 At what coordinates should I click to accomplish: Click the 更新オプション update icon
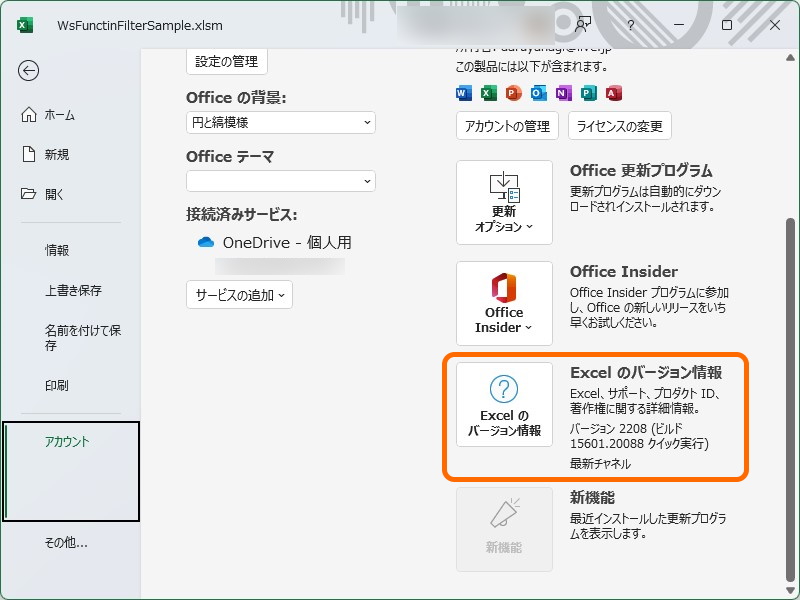tap(504, 190)
